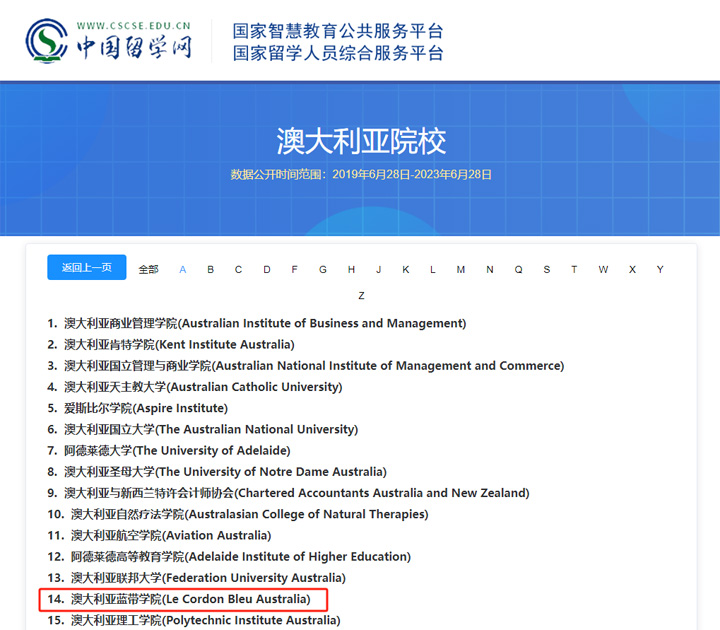Click the 返回上一页 button
The width and height of the screenshot is (720, 630).
tap(87, 267)
